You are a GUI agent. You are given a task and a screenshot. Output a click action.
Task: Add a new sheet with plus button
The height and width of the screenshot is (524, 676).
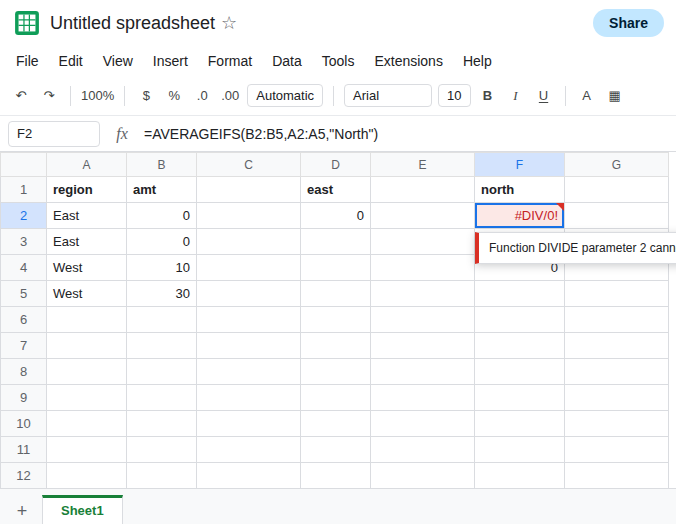pos(22,511)
